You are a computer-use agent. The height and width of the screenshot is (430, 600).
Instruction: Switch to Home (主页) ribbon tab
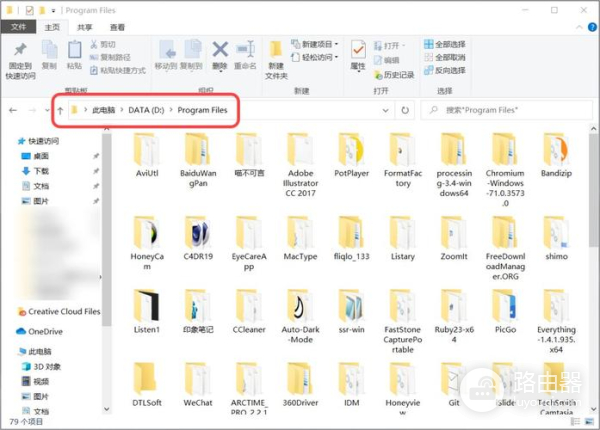pyautogui.click(x=52, y=27)
